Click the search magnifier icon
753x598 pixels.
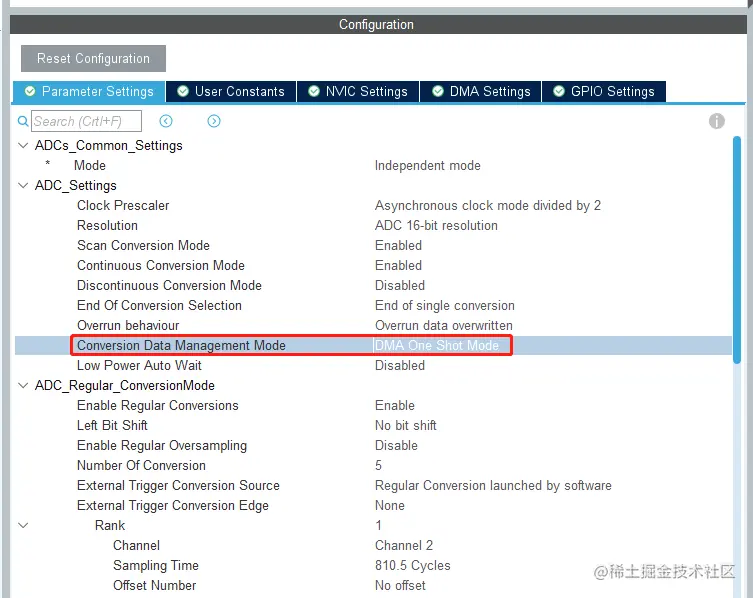pos(23,121)
